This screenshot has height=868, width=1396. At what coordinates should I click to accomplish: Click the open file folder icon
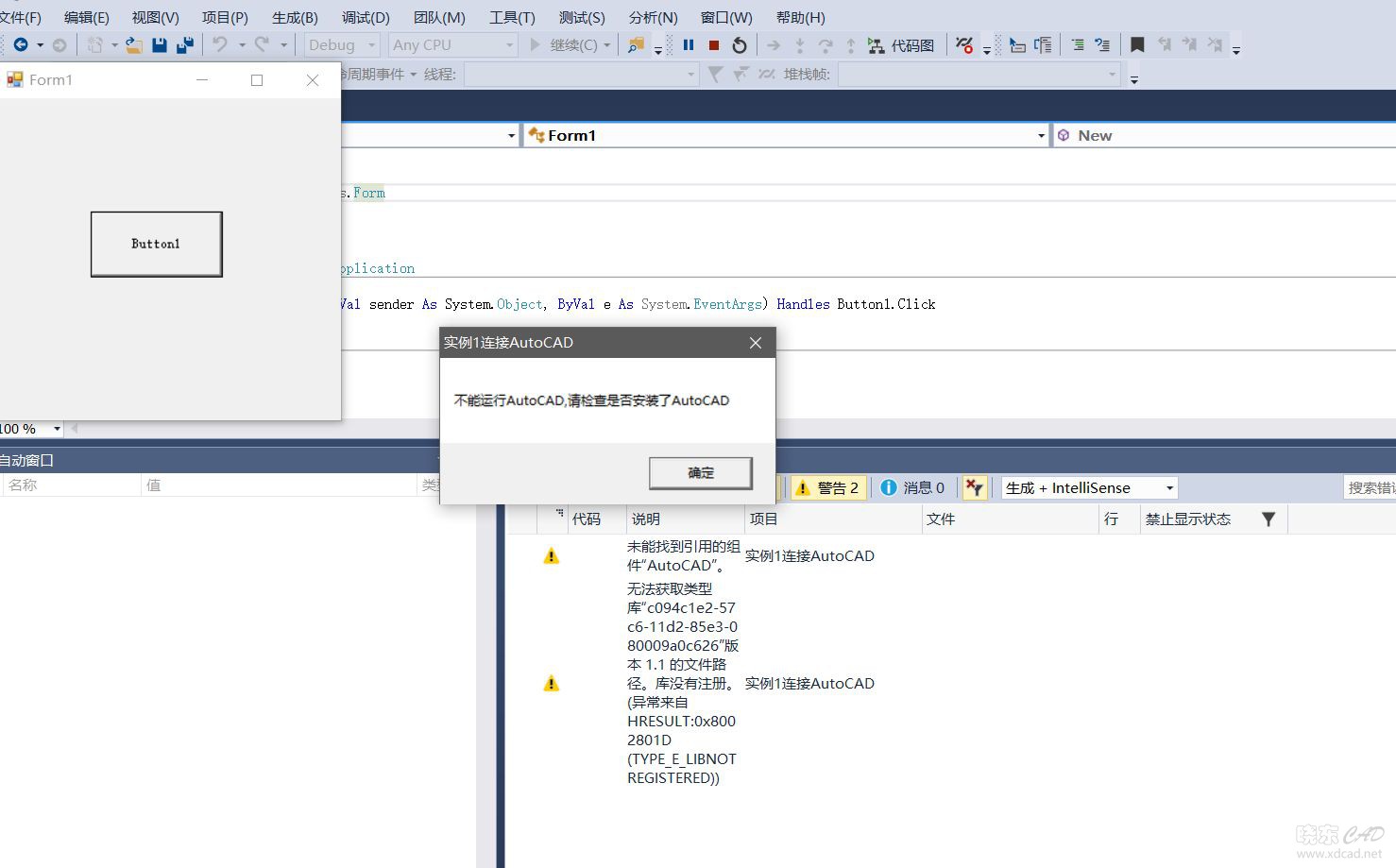134,44
